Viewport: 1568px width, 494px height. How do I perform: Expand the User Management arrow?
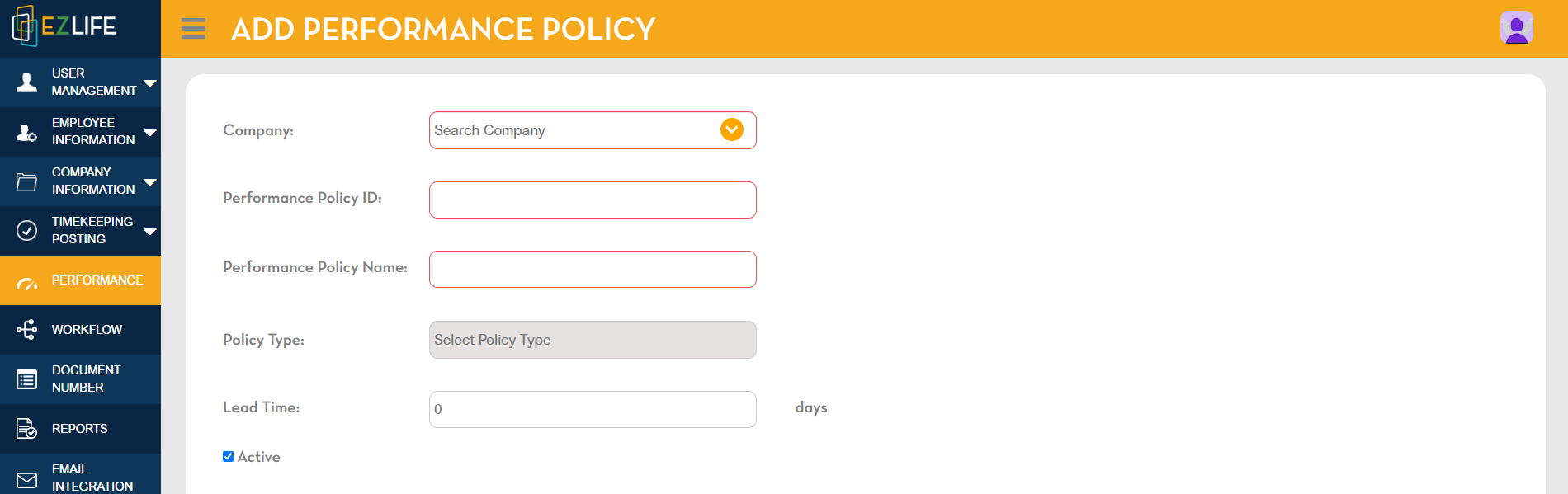pyautogui.click(x=150, y=82)
